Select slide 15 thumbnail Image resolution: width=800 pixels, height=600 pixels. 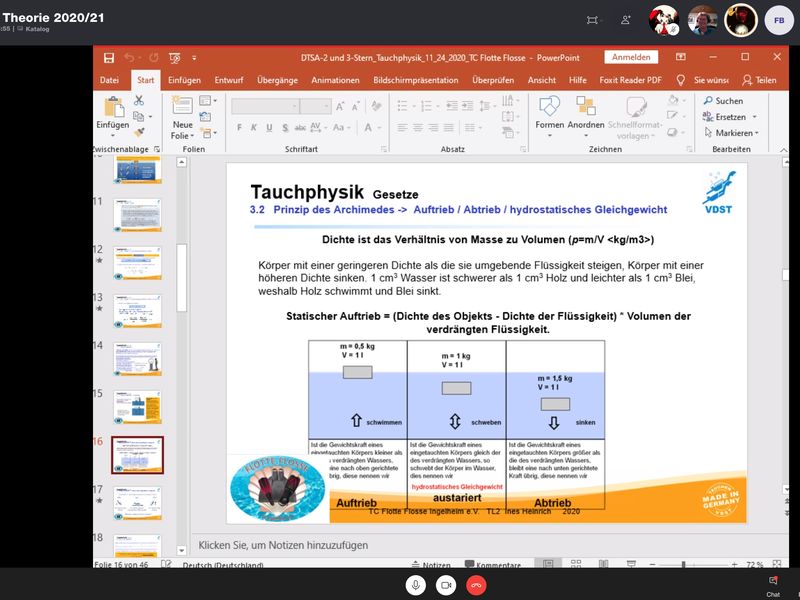[x=138, y=407]
